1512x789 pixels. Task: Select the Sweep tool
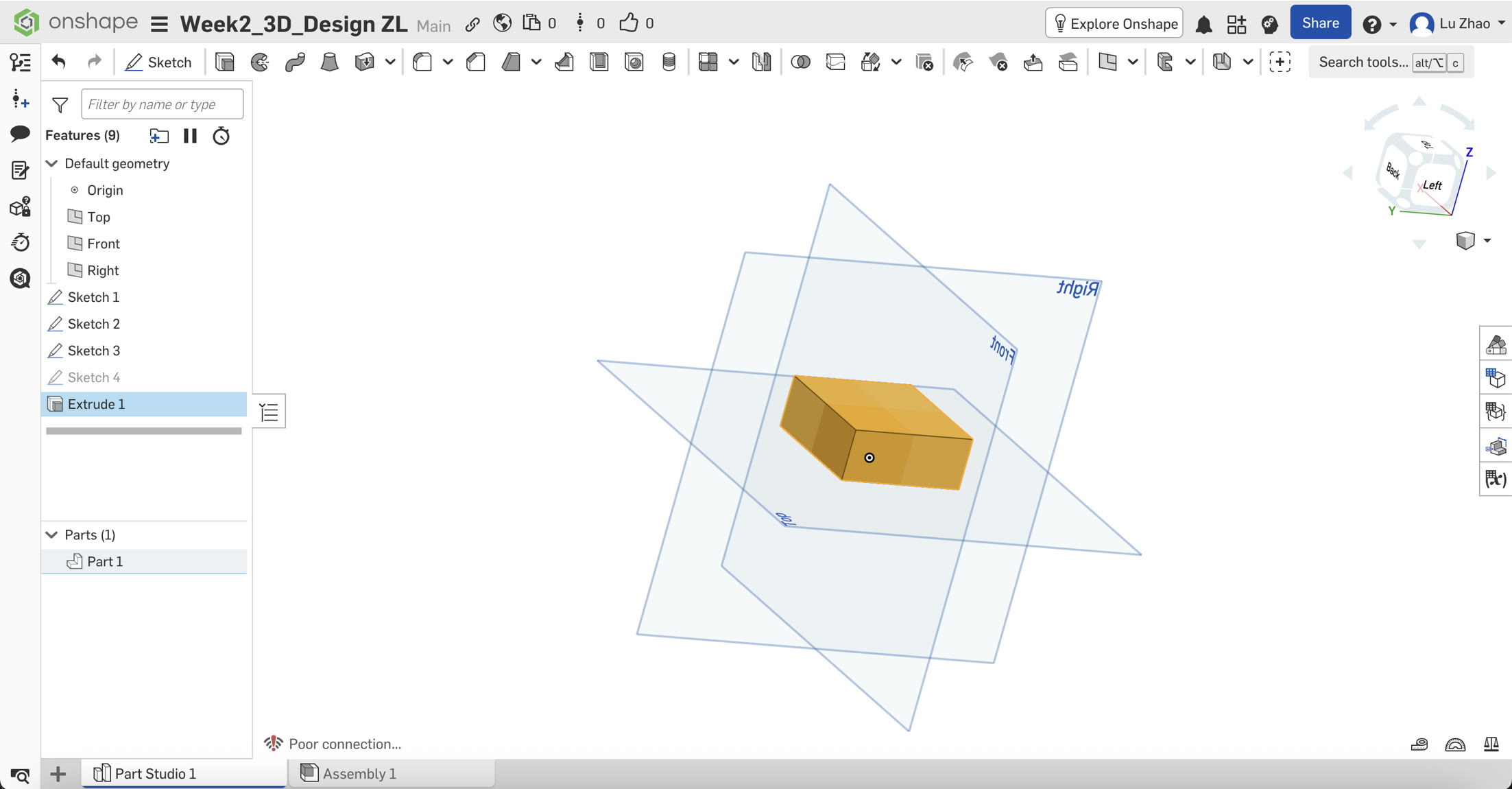tap(295, 62)
